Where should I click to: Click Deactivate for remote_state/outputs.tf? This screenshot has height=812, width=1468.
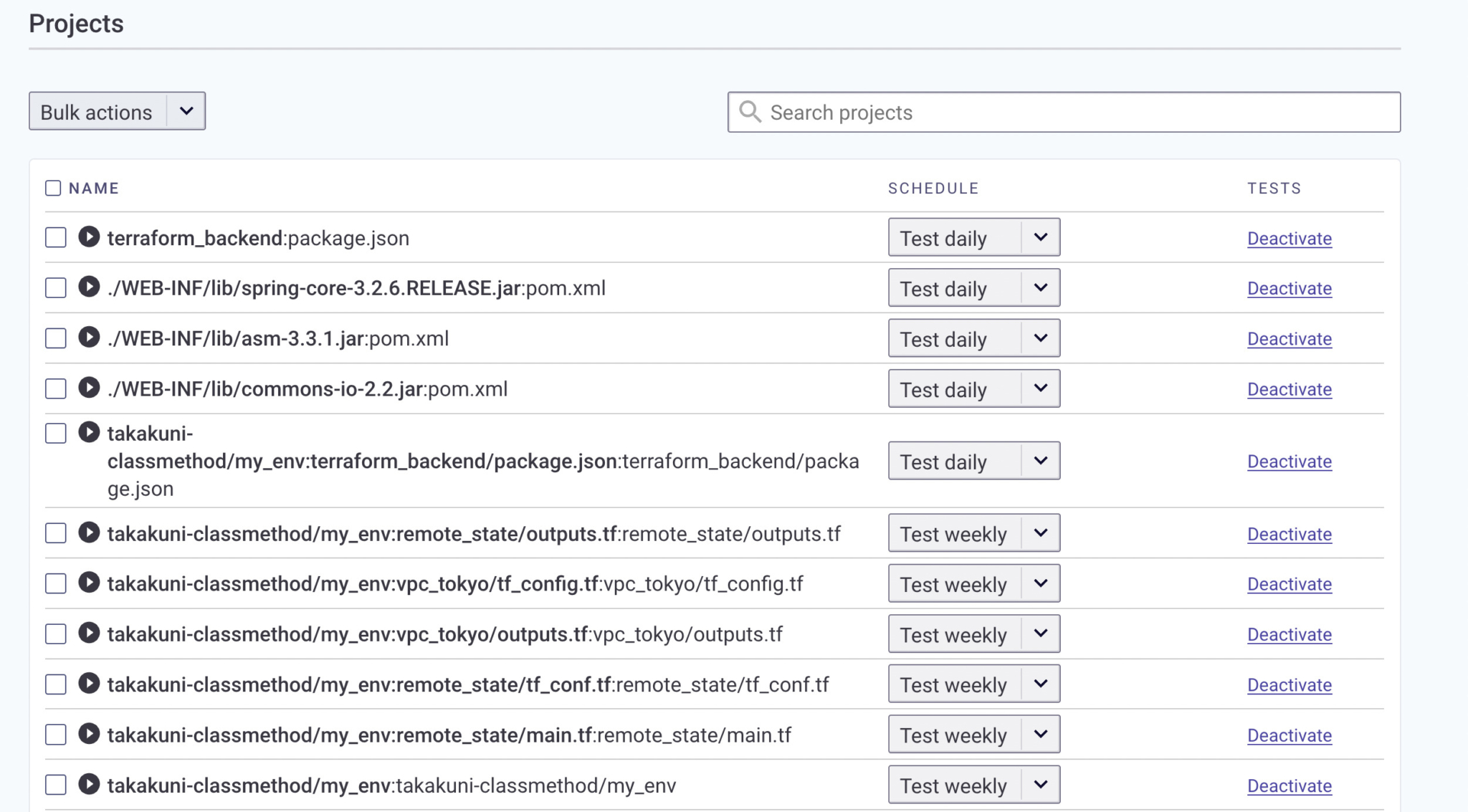(x=1289, y=534)
